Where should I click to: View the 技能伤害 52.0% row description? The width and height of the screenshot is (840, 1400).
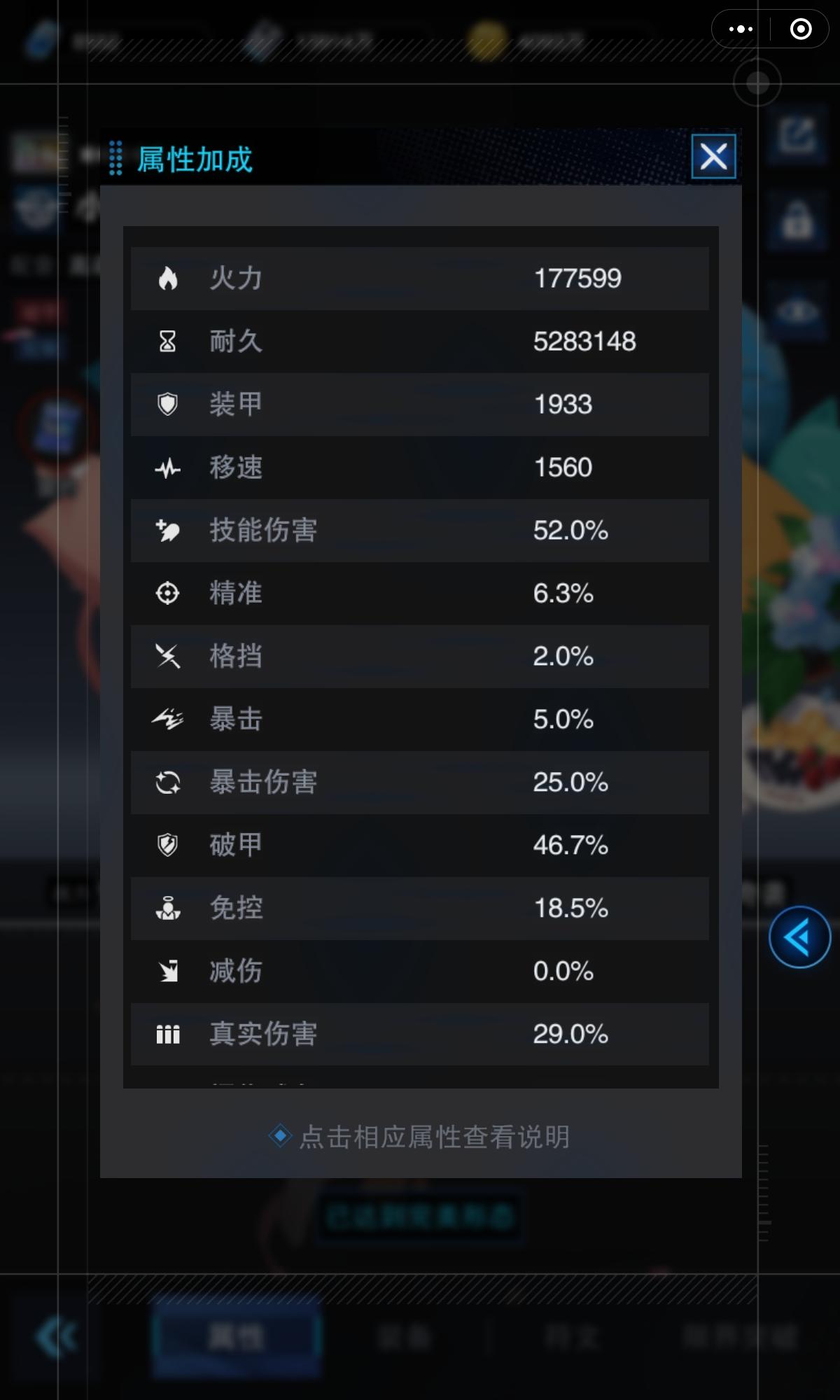tap(420, 531)
